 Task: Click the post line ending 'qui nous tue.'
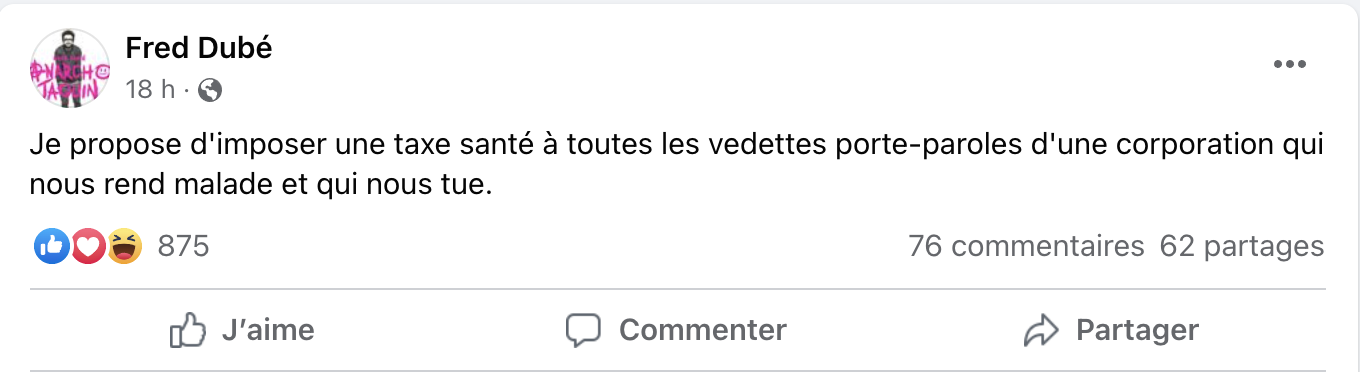(x=262, y=187)
